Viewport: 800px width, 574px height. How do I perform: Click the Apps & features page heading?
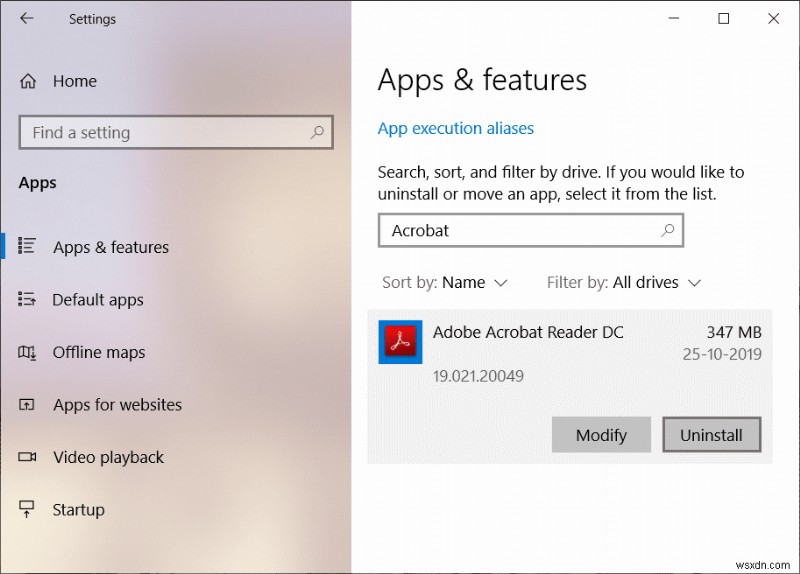click(x=482, y=80)
